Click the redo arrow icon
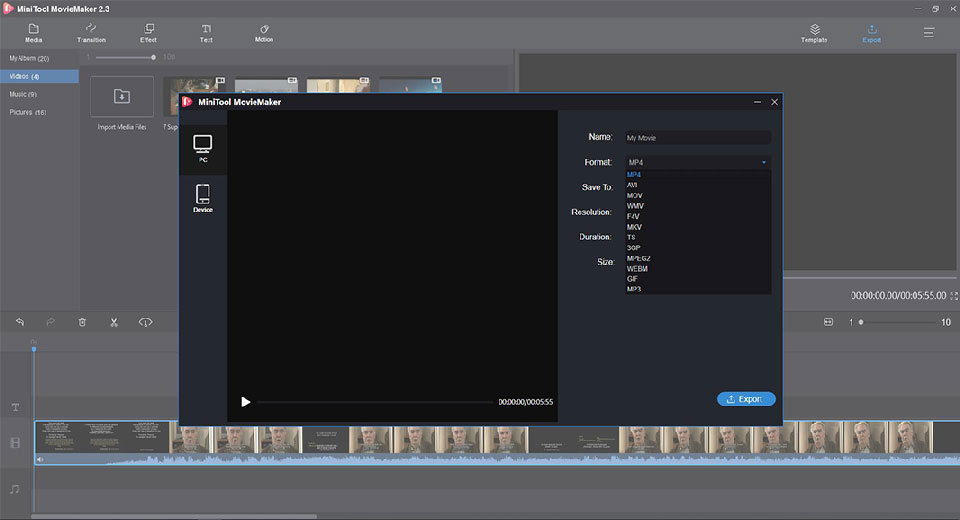960x520 pixels. pos(51,322)
